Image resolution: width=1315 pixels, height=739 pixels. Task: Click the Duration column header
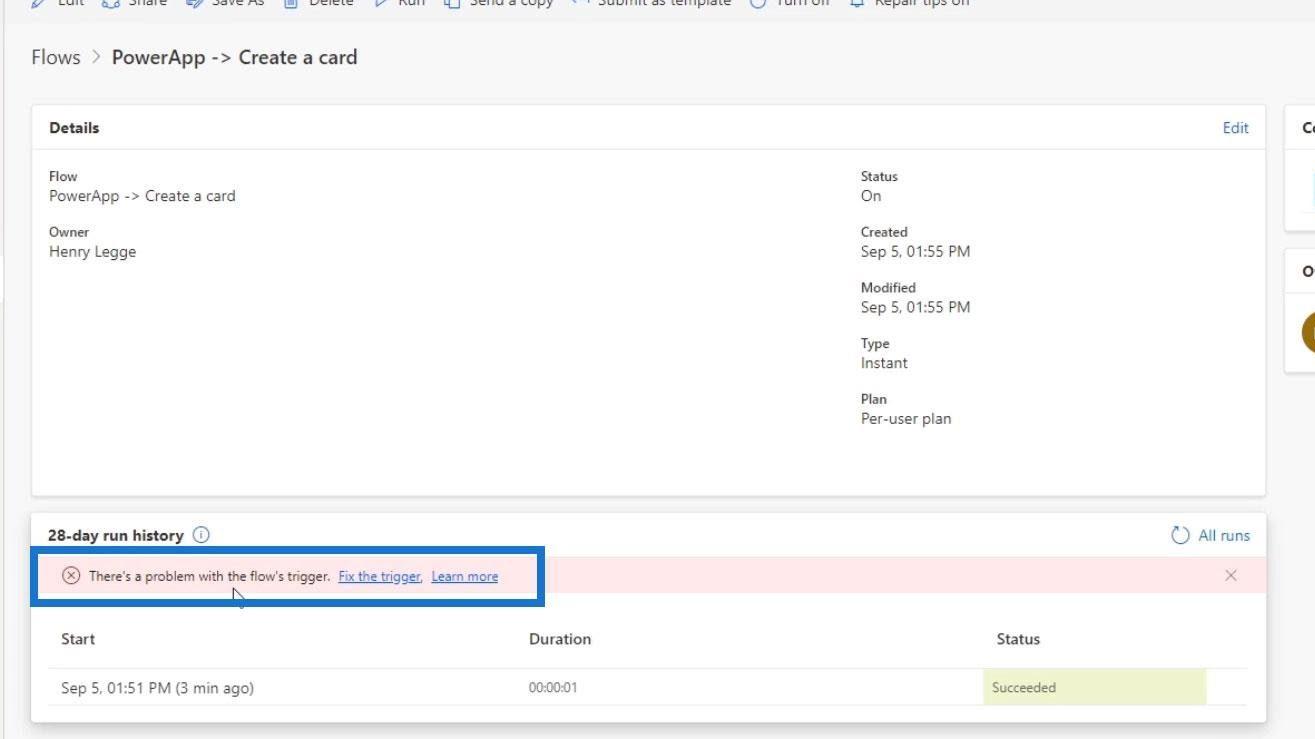click(560, 639)
